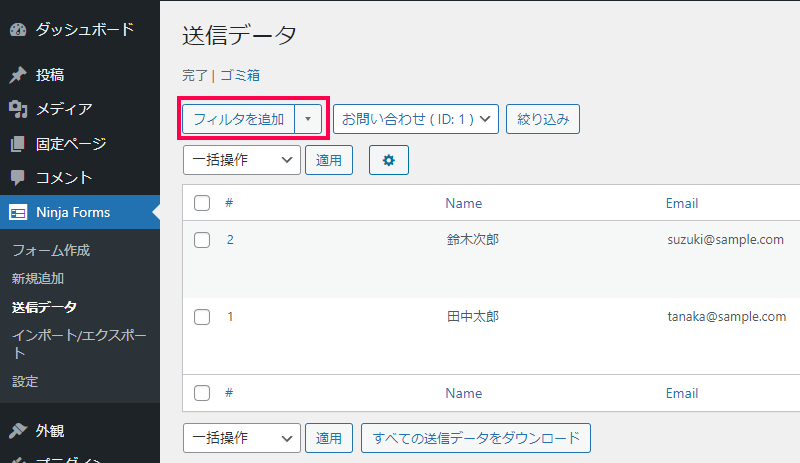Viewport: 800px width, 463px height.
Task: Click the pages icon beside 固定ページ
Action: (18, 144)
